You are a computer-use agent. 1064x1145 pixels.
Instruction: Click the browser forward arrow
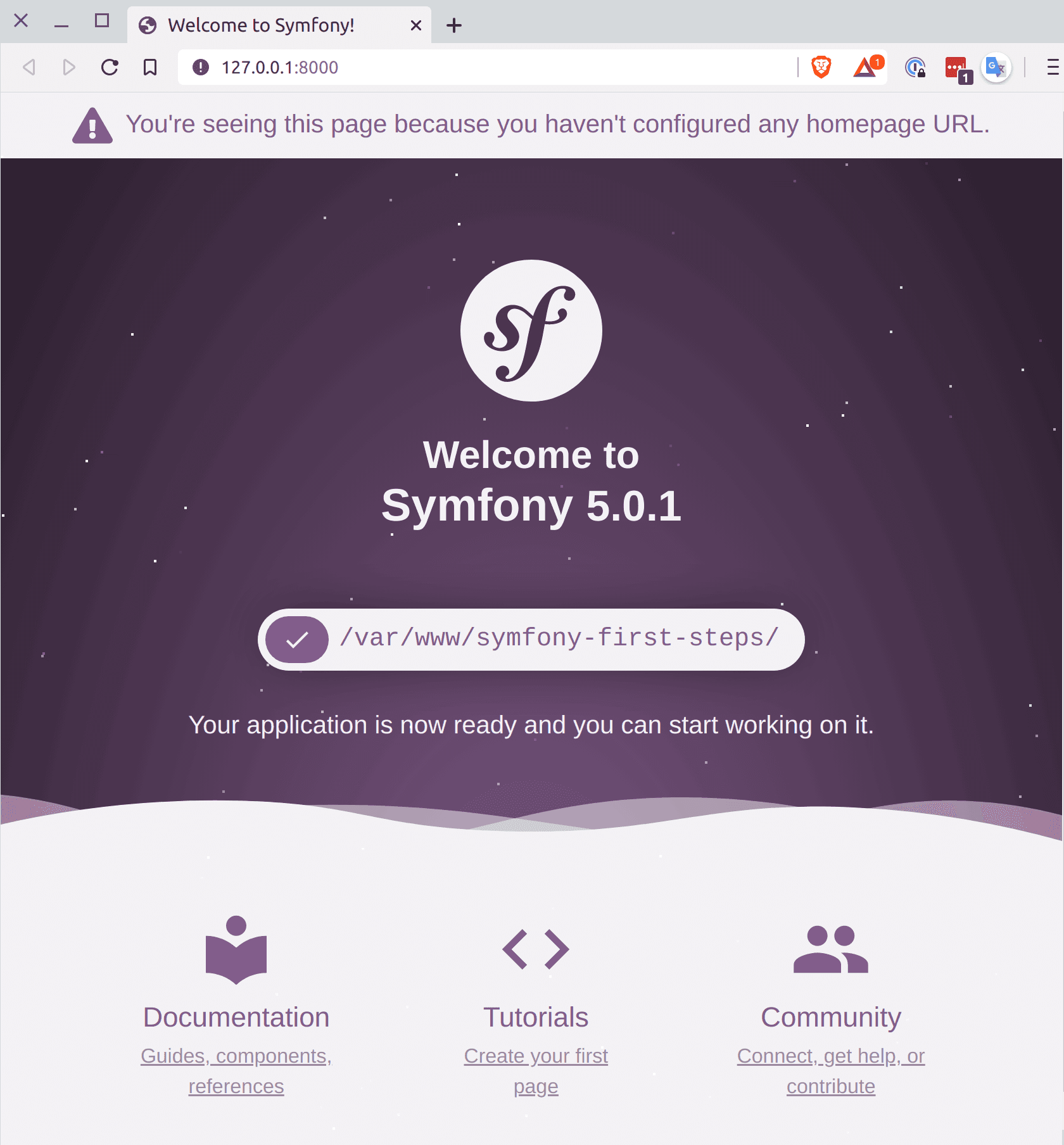click(x=69, y=67)
